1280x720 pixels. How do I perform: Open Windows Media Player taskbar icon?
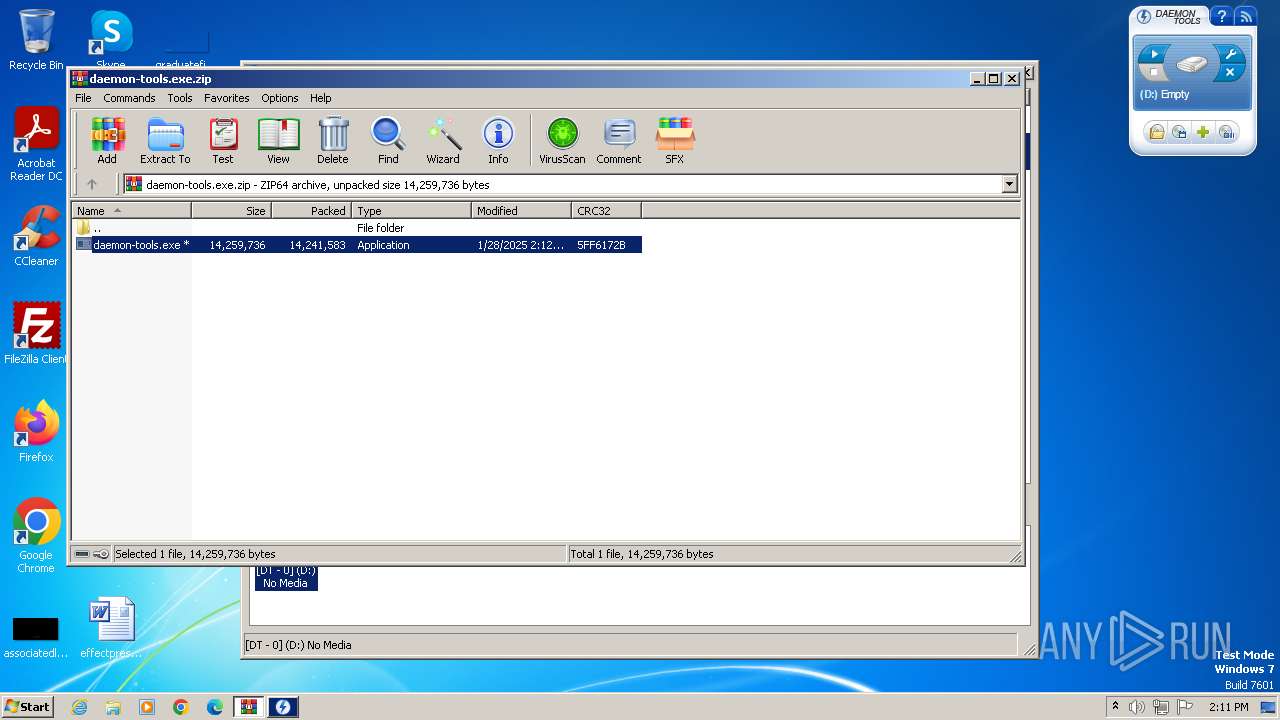pyautogui.click(x=147, y=707)
